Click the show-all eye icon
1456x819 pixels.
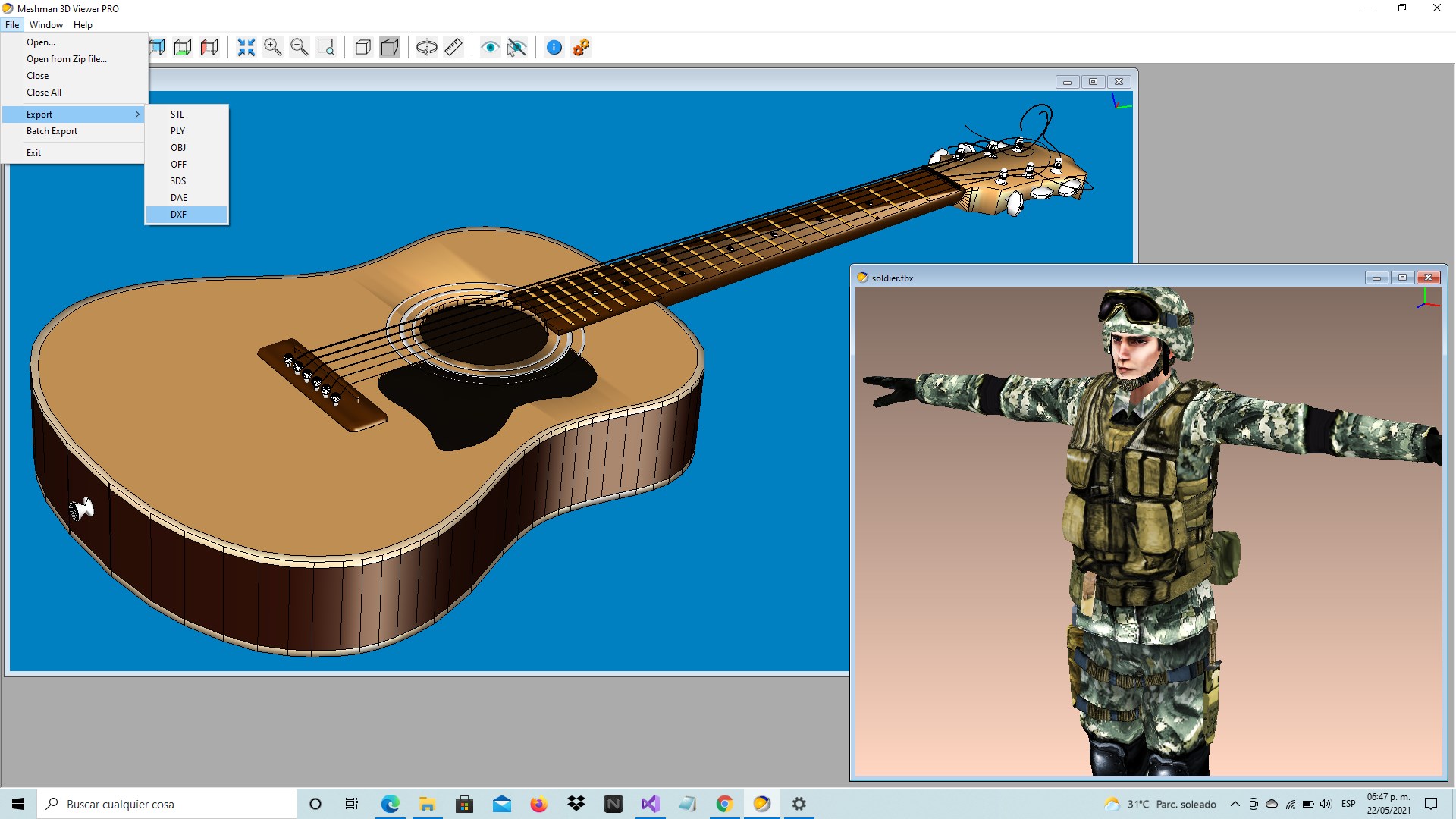coord(490,48)
